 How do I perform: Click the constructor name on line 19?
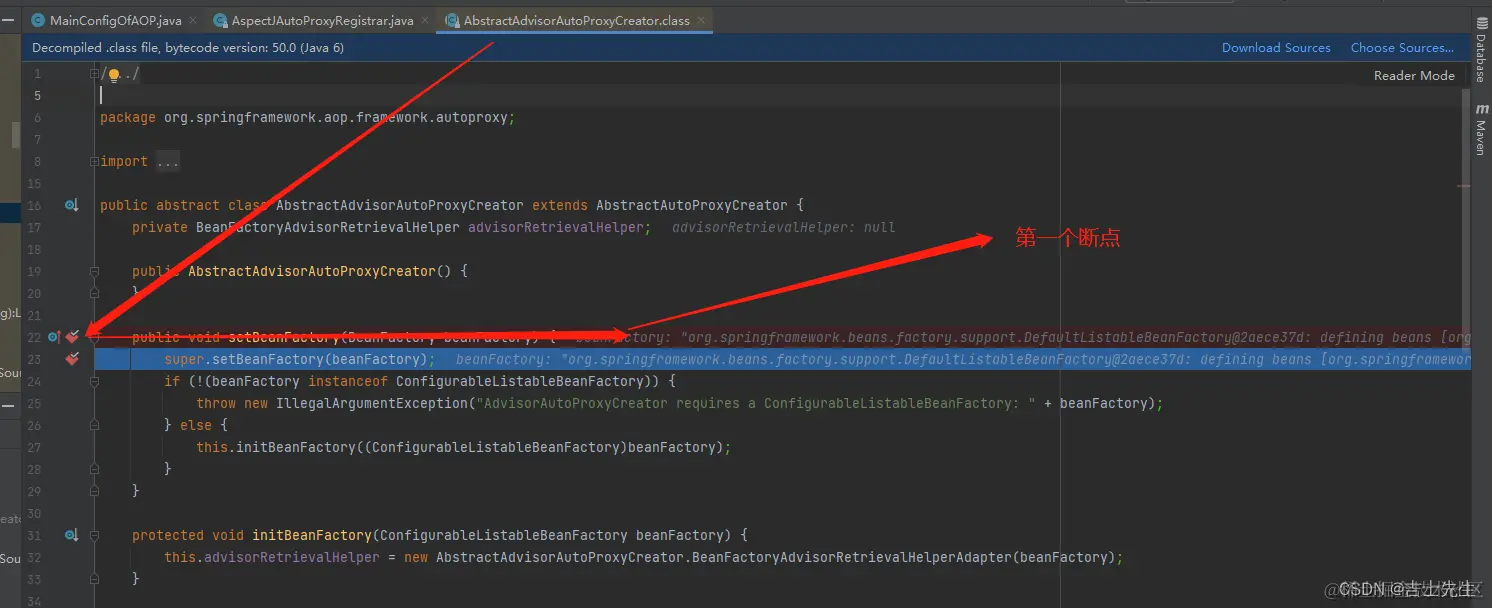(312, 271)
